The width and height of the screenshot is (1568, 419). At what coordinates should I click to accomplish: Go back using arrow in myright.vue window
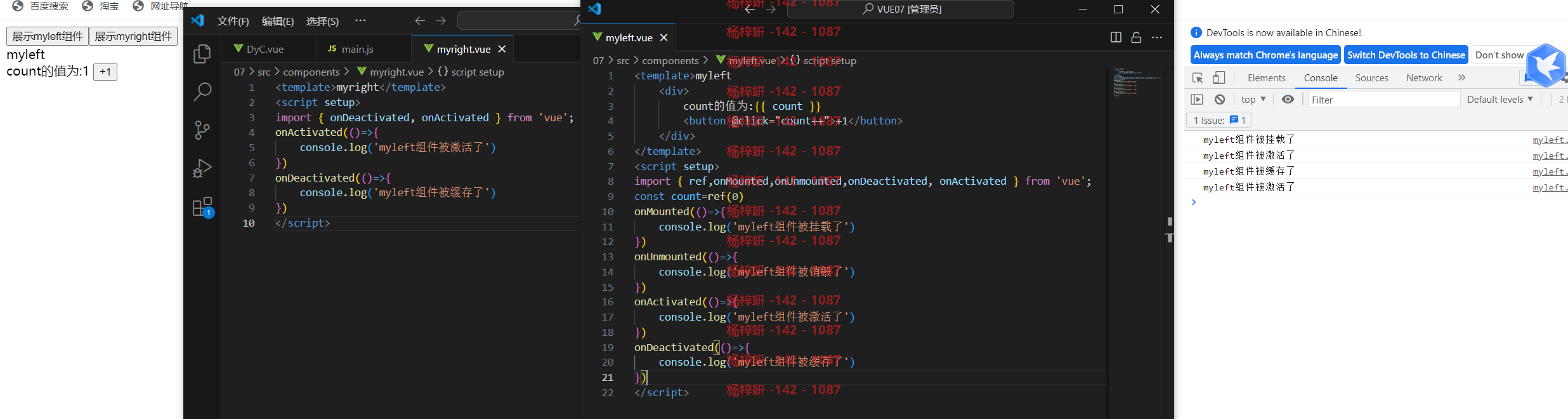420,21
